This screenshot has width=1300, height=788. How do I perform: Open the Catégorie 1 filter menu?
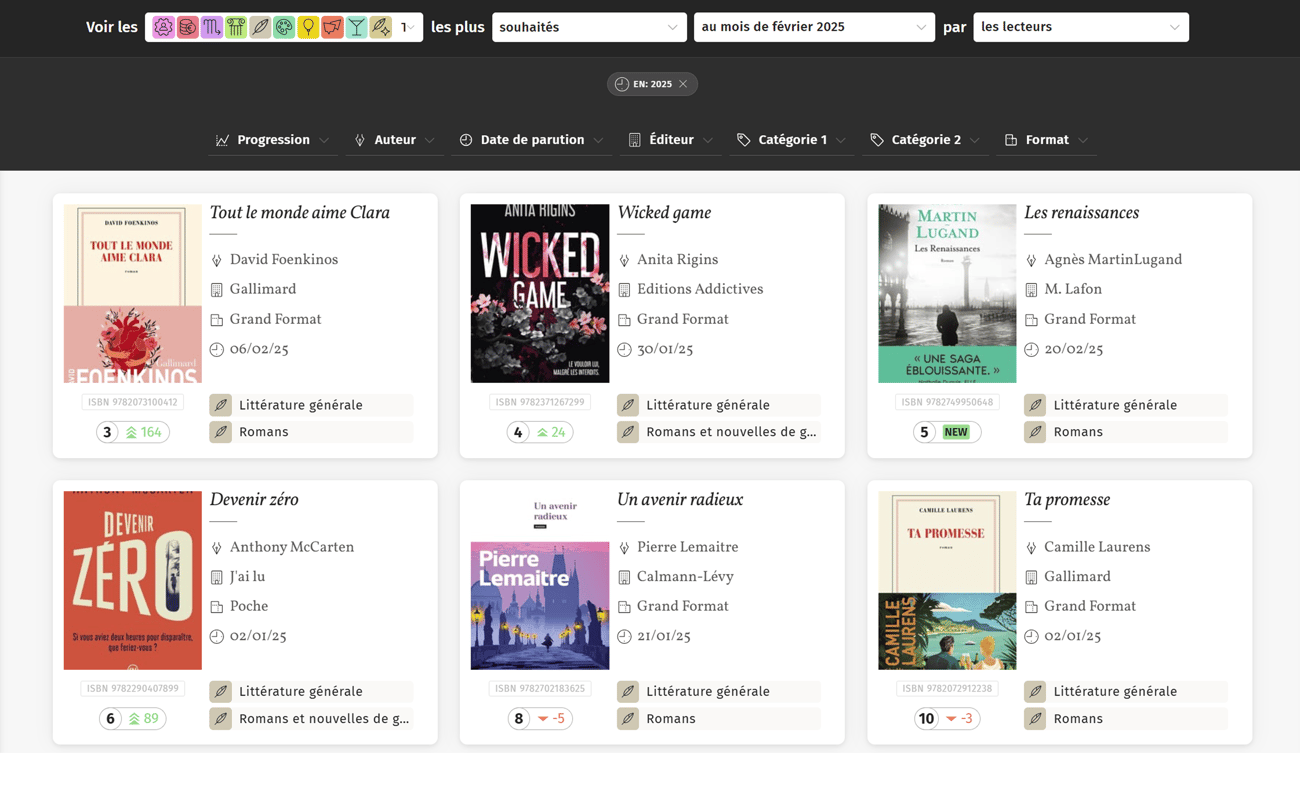(x=792, y=140)
